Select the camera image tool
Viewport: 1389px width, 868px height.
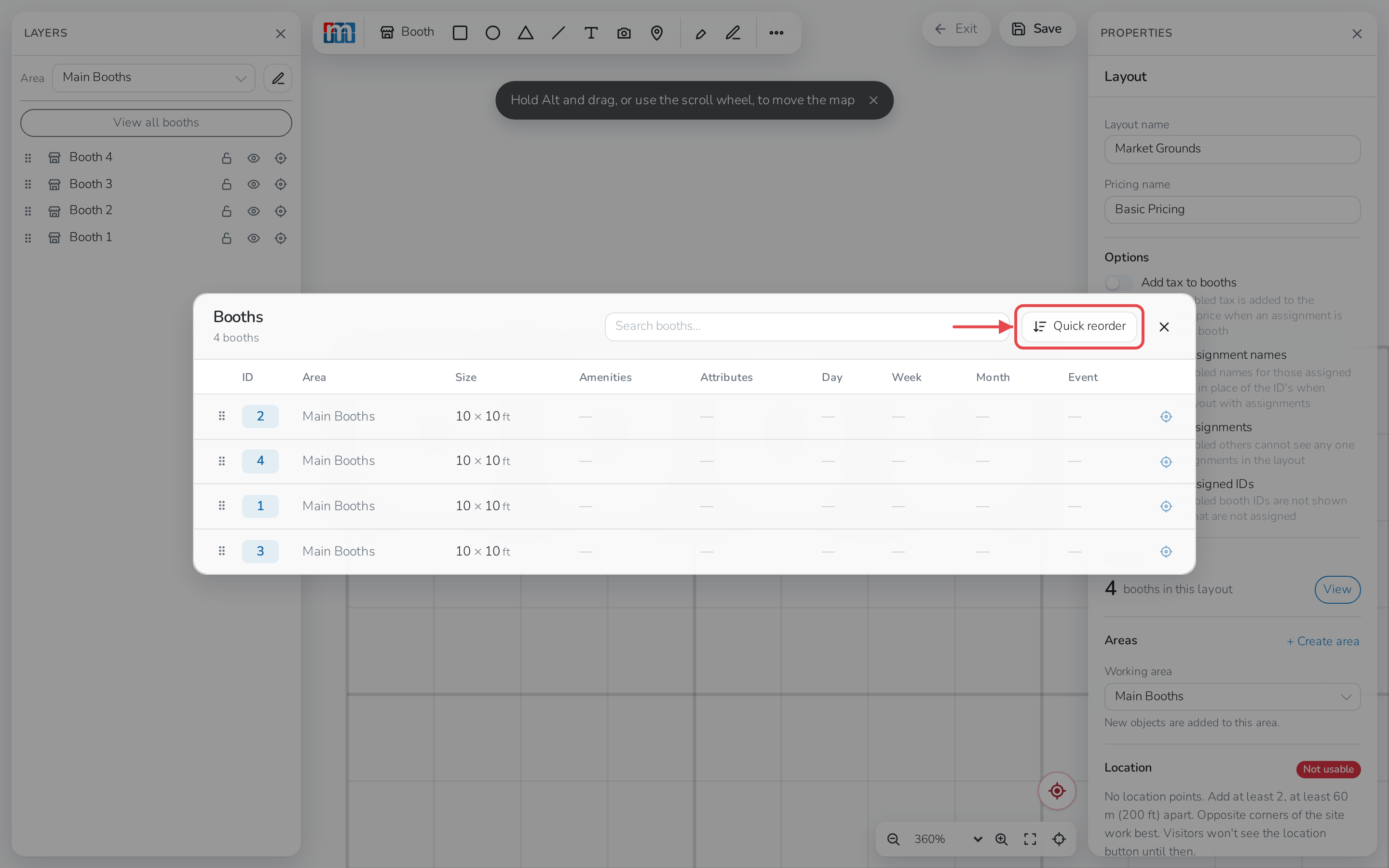[x=624, y=33]
